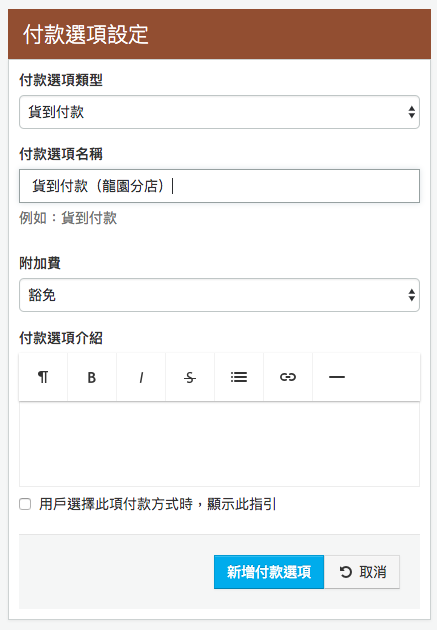Image resolution: width=437 pixels, height=630 pixels.
Task: Click the paragraph format icon
Action: [43, 377]
